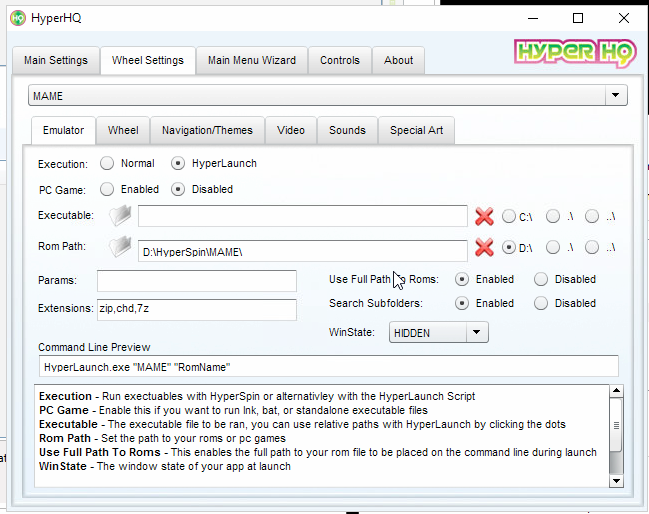The image size is (649, 514).
Task: Select HyperLaunch execution mode
Action: tap(178, 163)
